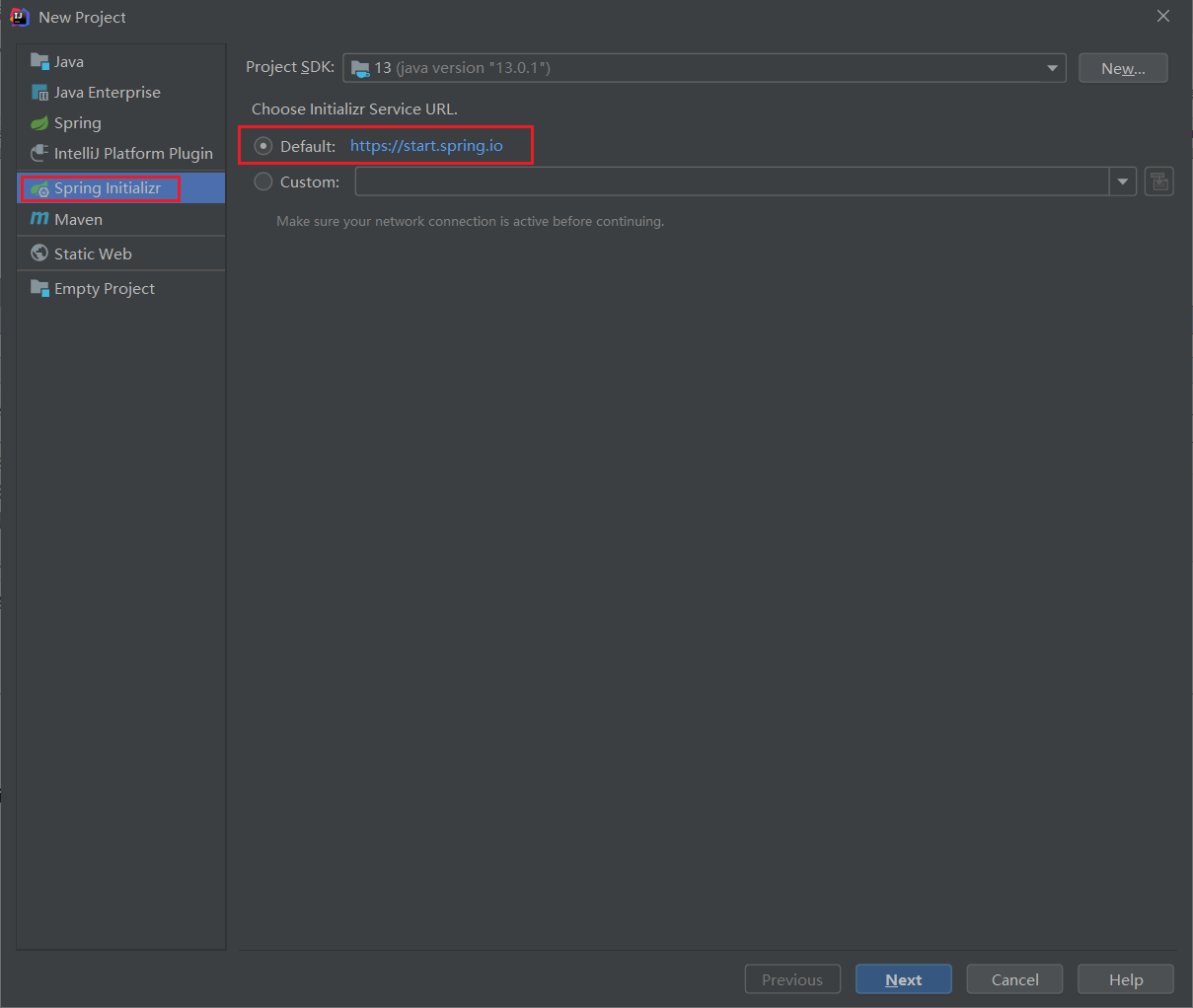Click the SDK folder icon in Project SDK field
Viewport: 1193px width, 1008px height.
(360, 68)
